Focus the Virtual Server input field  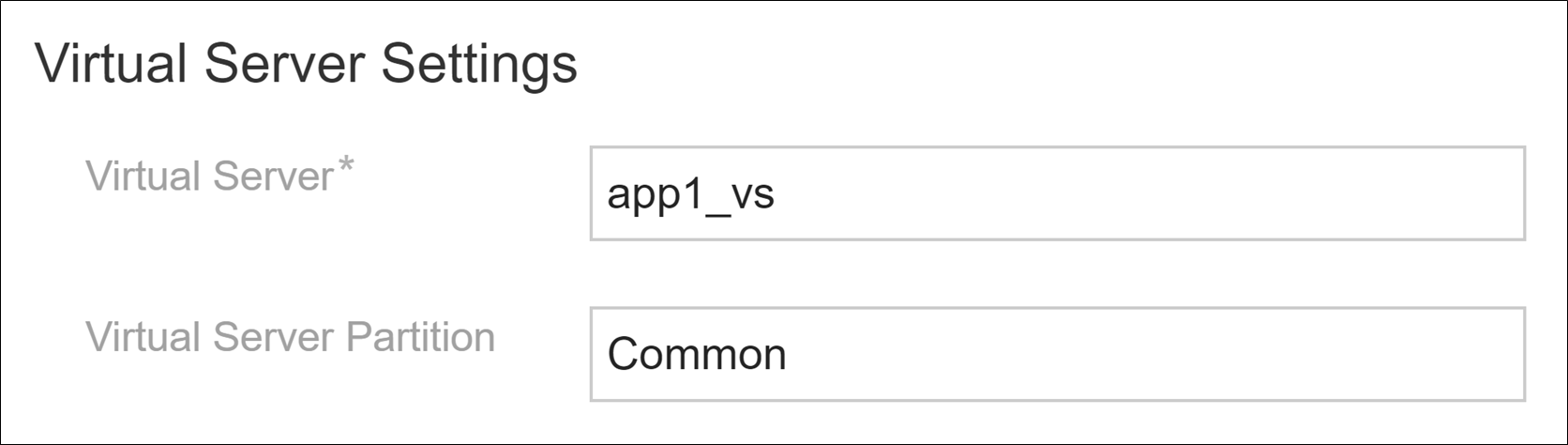(1057, 193)
